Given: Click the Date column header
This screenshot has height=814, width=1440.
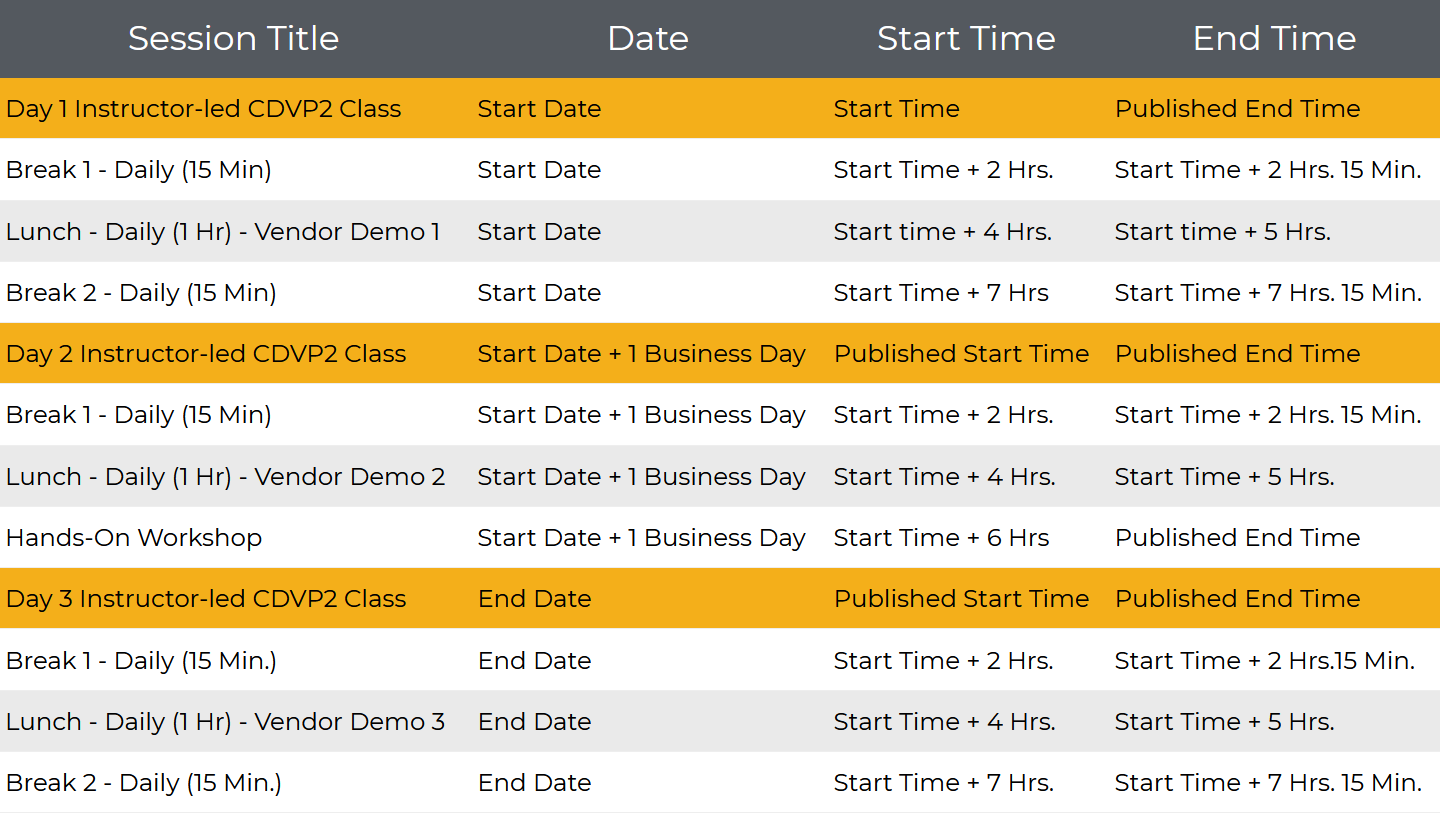Looking at the screenshot, I should 648,38.
